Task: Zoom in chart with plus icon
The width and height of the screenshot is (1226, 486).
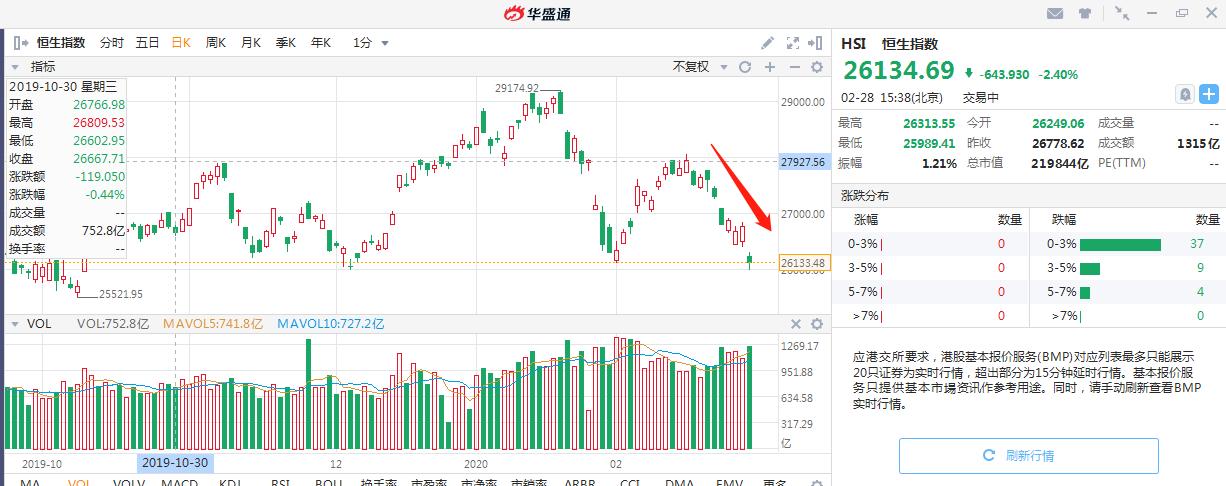Action: coord(769,67)
